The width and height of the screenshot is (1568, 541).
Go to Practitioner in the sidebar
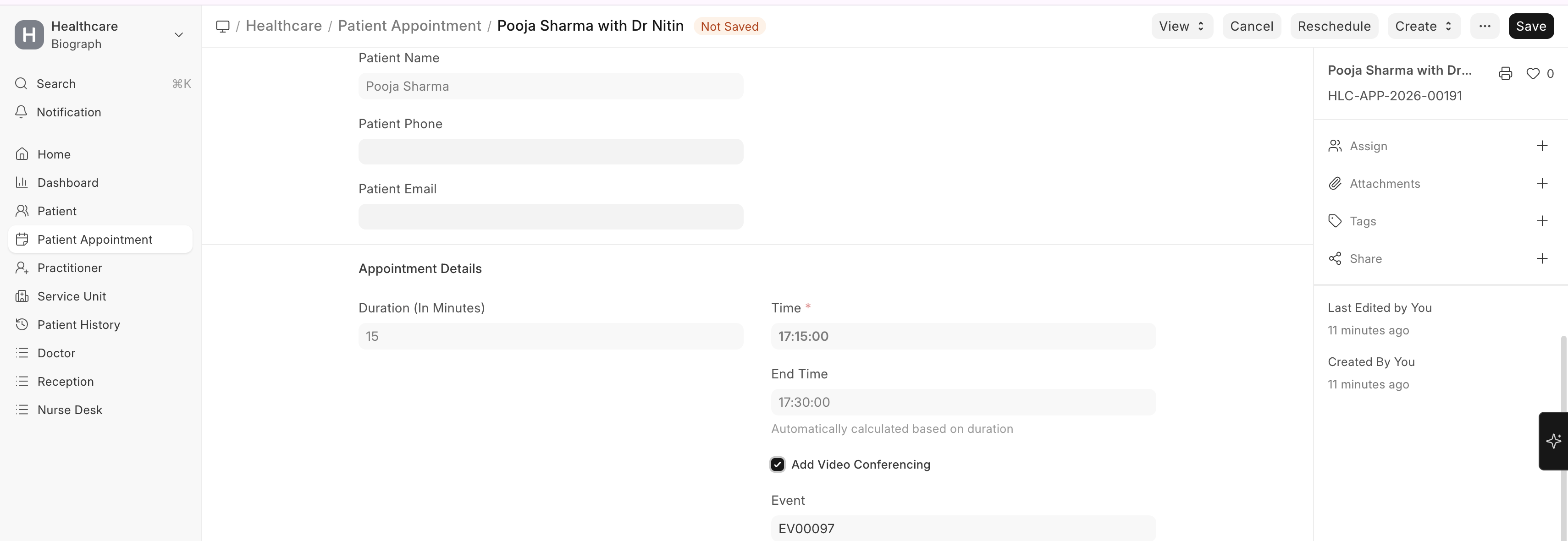point(69,268)
